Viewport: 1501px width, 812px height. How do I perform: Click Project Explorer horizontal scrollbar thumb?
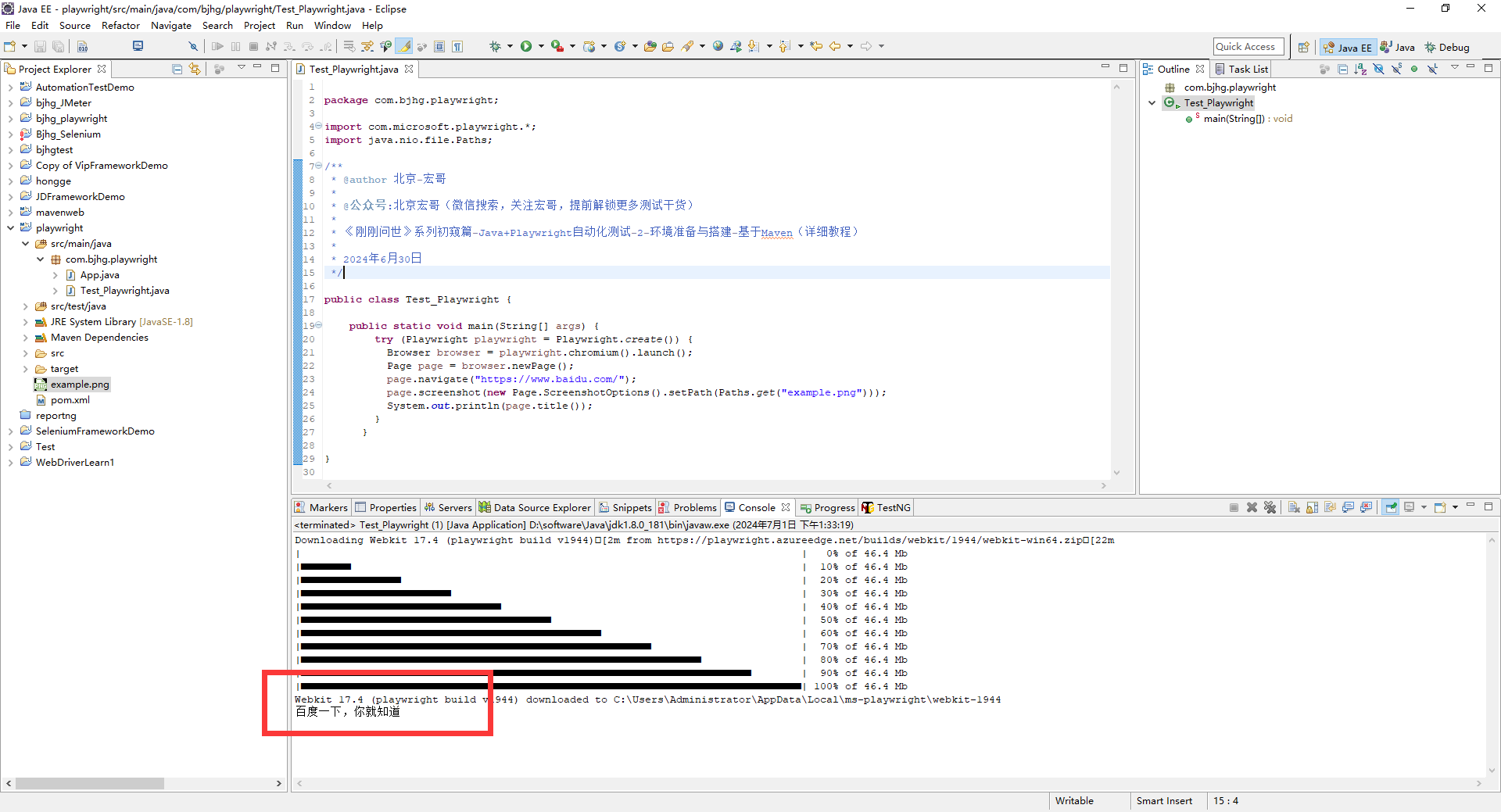pos(89,783)
